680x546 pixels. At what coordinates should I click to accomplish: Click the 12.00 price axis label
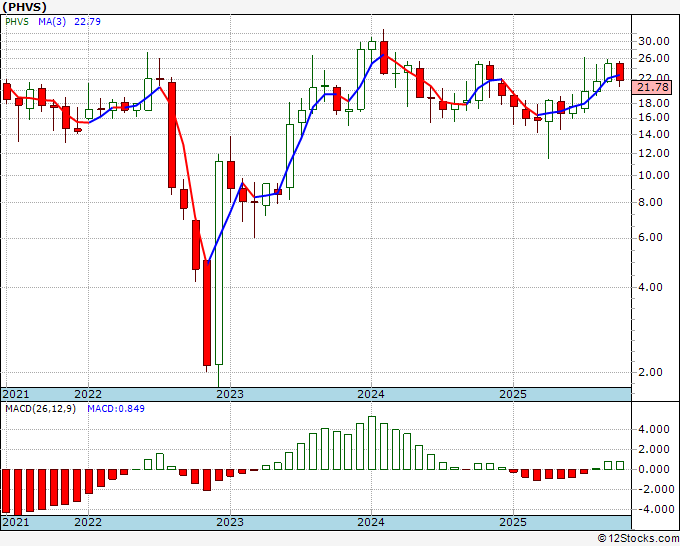654,153
